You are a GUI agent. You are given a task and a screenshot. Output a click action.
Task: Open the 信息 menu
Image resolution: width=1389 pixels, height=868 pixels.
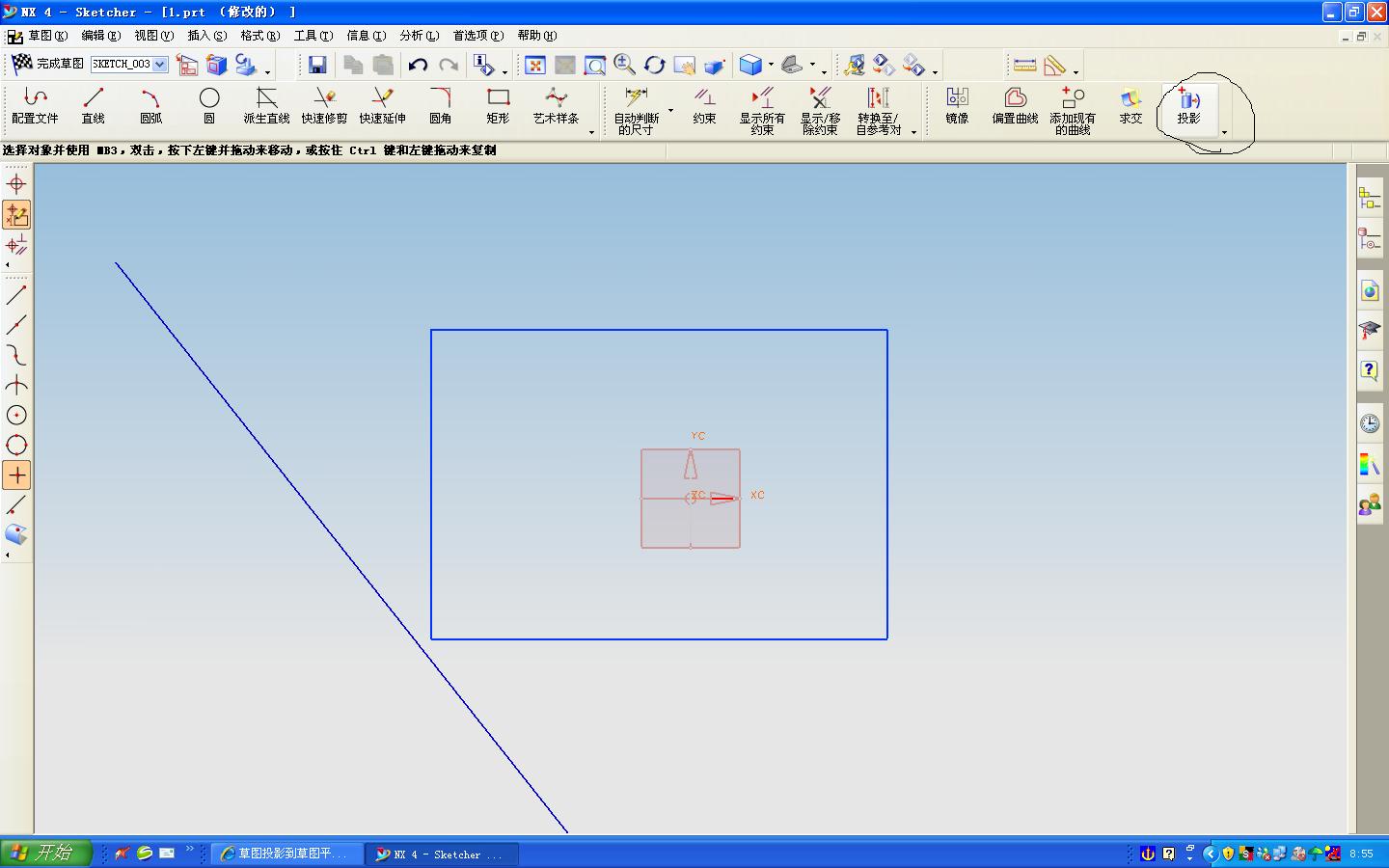[x=366, y=36]
